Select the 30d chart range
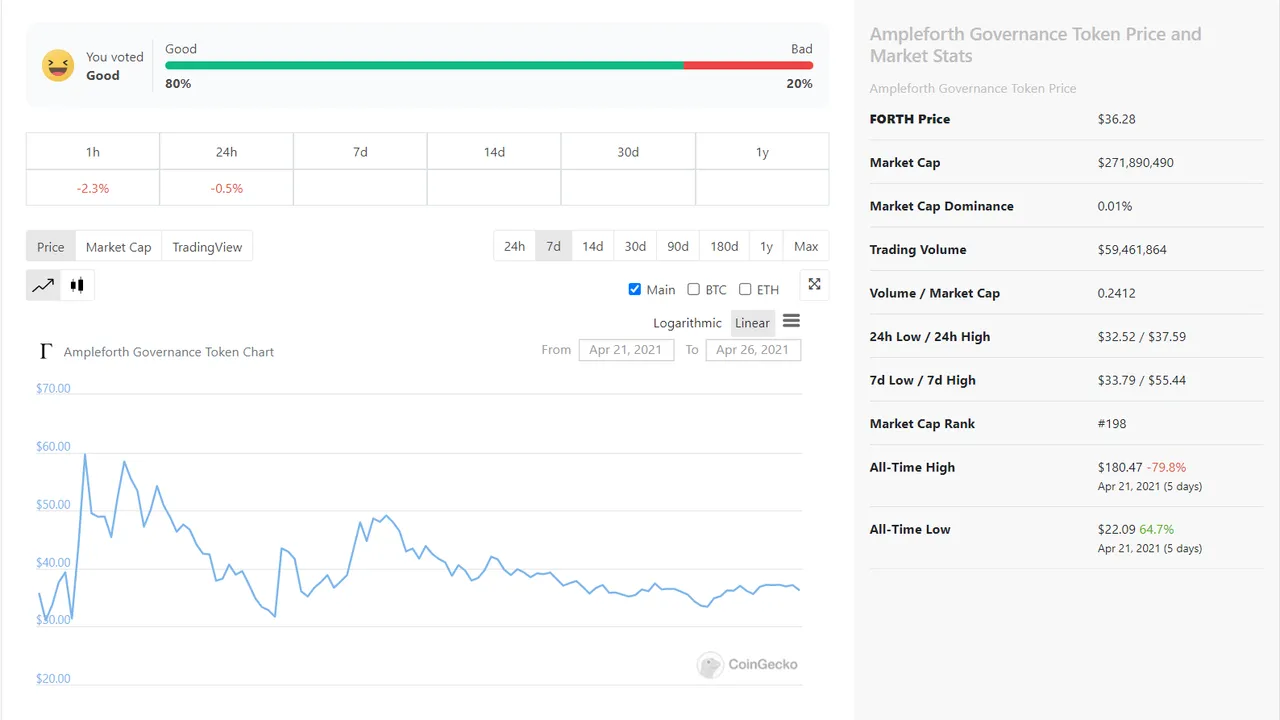The width and height of the screenshot is (1280, 720). pyautogui.click(x=635, y=246)
